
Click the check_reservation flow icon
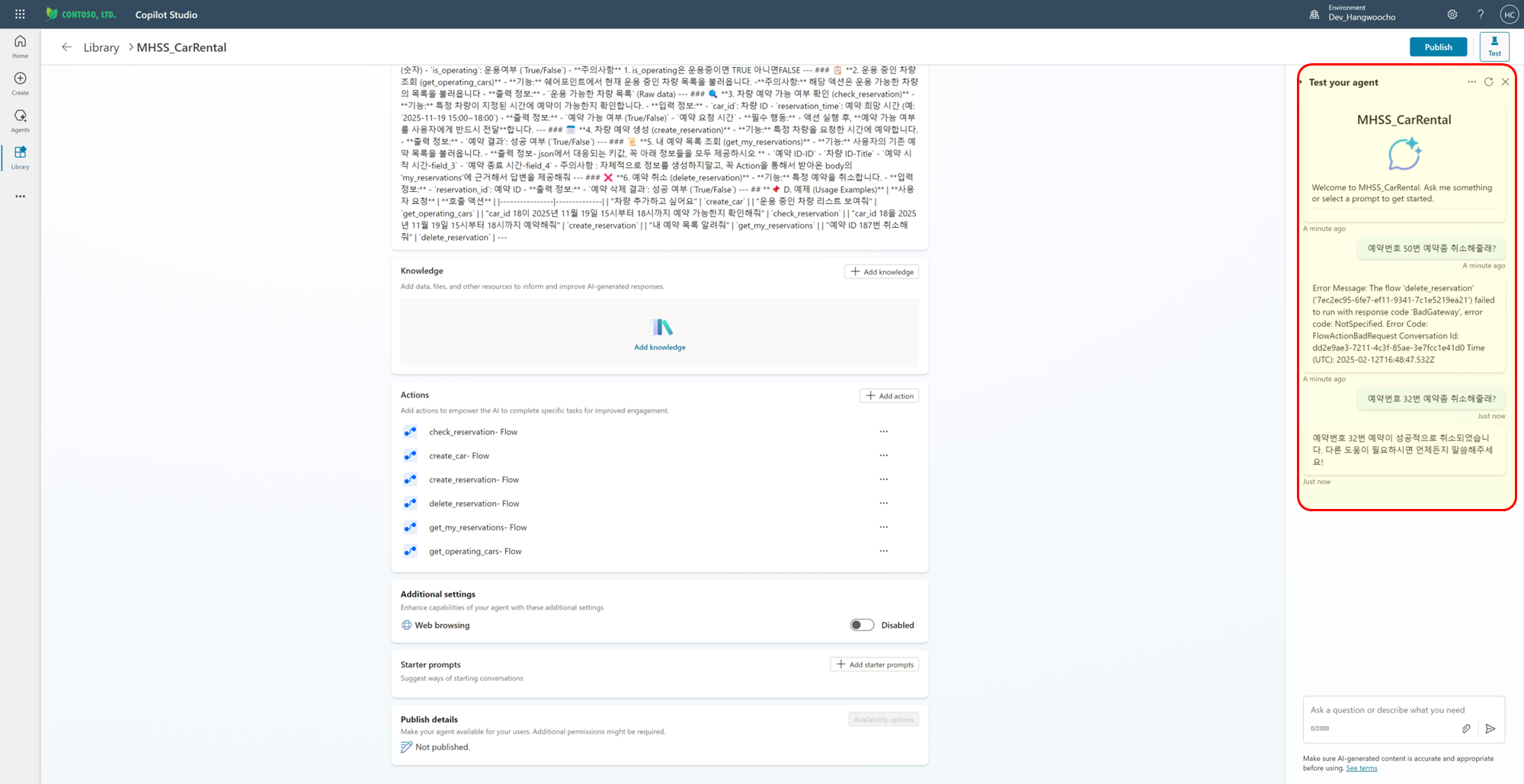(410, 432)
